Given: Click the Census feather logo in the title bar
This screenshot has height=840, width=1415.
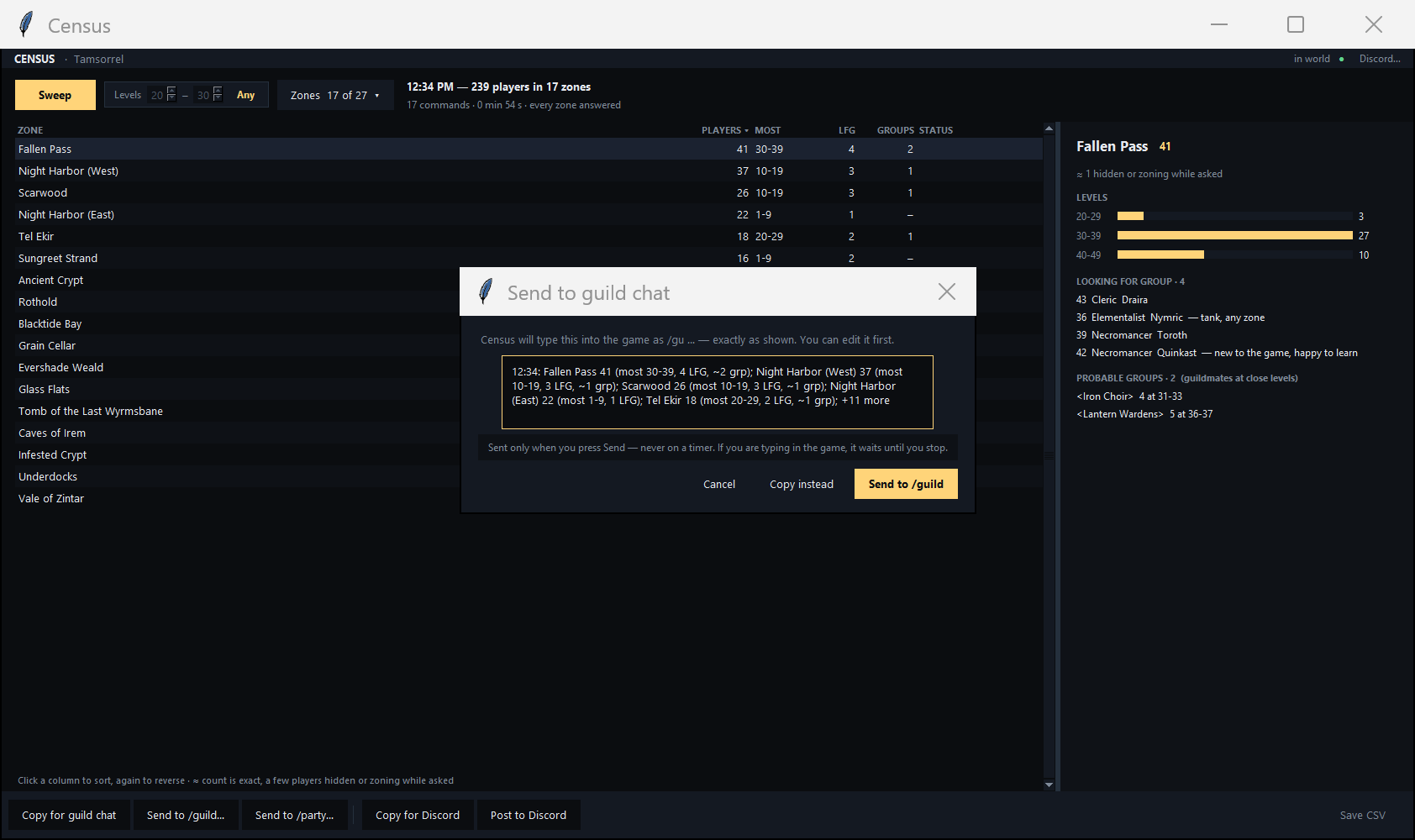Looking at the screenshot, I should 26,24.
